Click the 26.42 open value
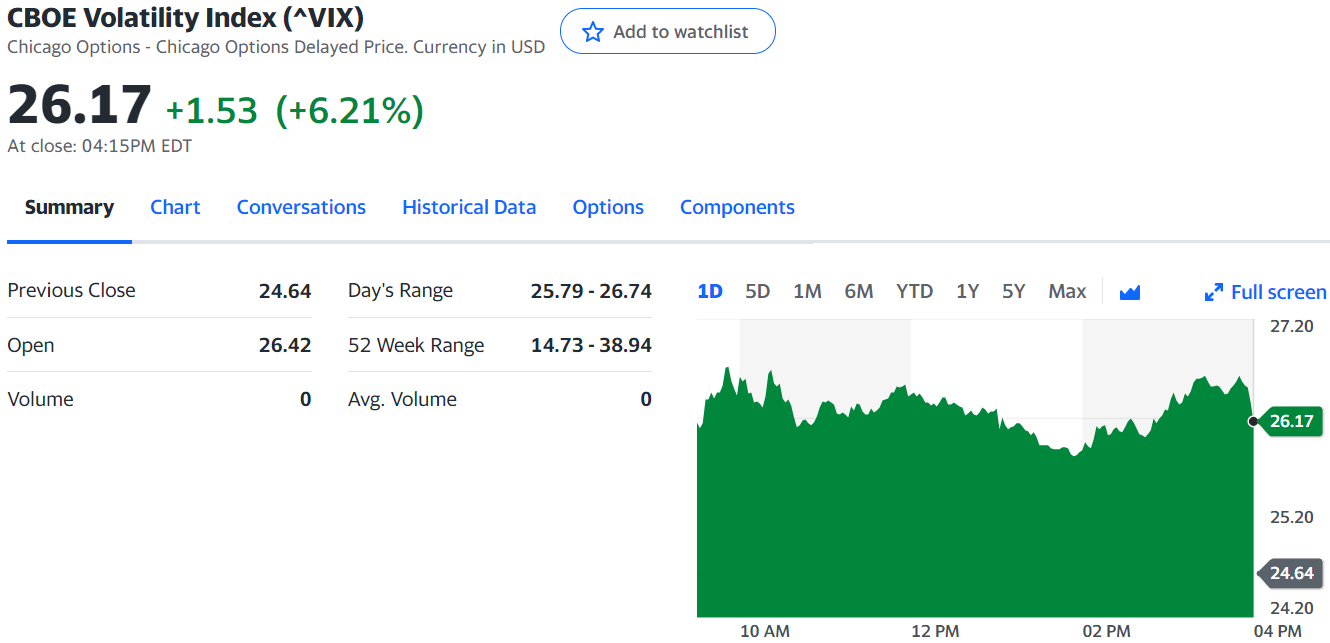This screenshot has width=1330, height=643. coord(285,345)
